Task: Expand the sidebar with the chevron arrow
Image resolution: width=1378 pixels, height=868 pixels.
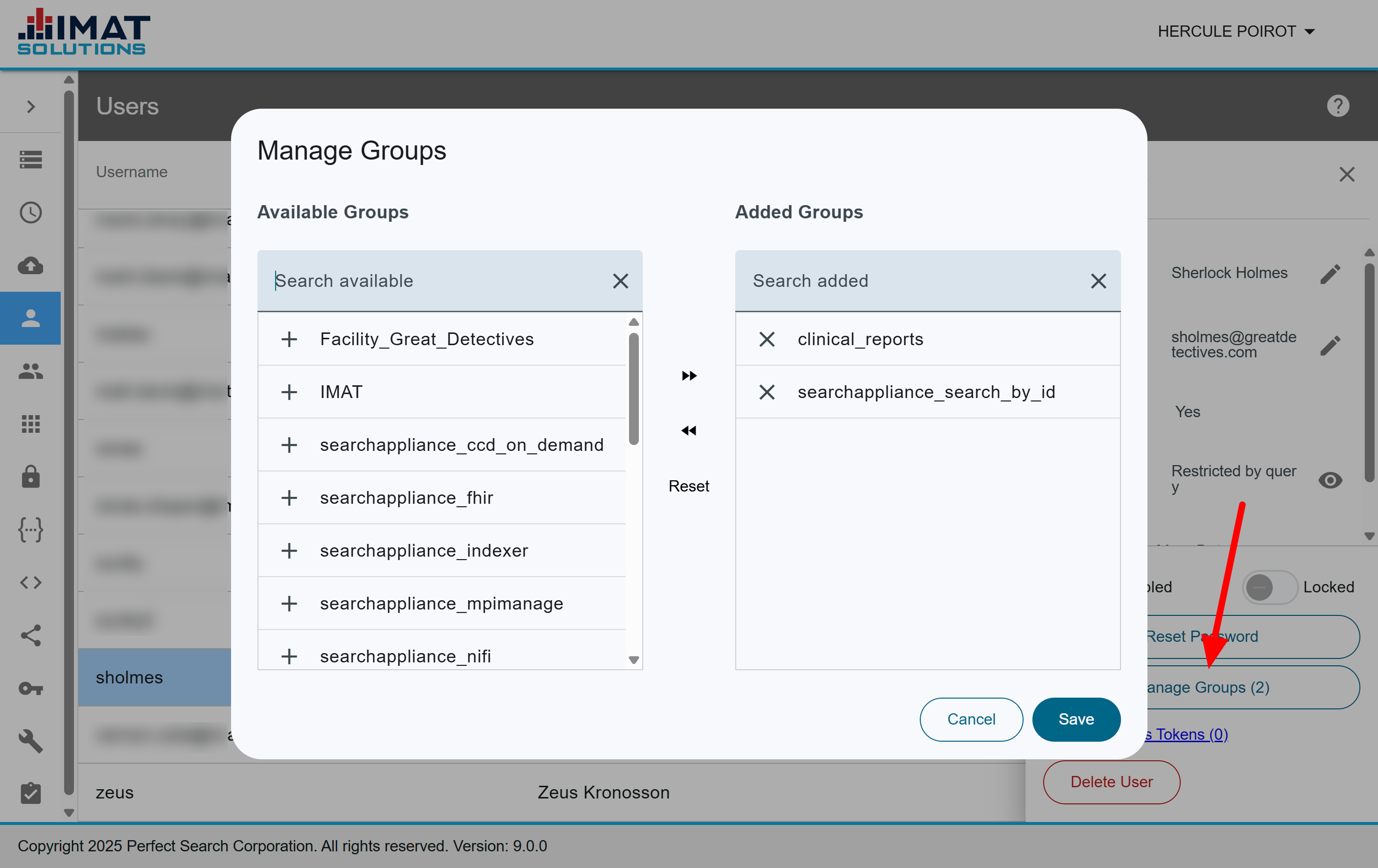Action: (31, 106)
